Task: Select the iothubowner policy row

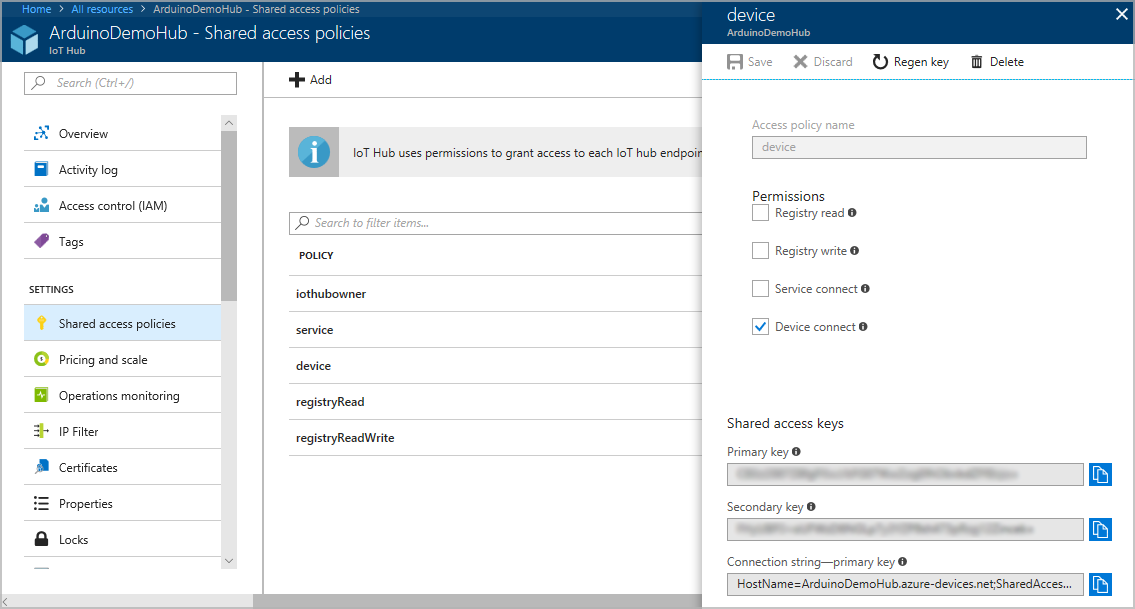Action: point(495,293)
